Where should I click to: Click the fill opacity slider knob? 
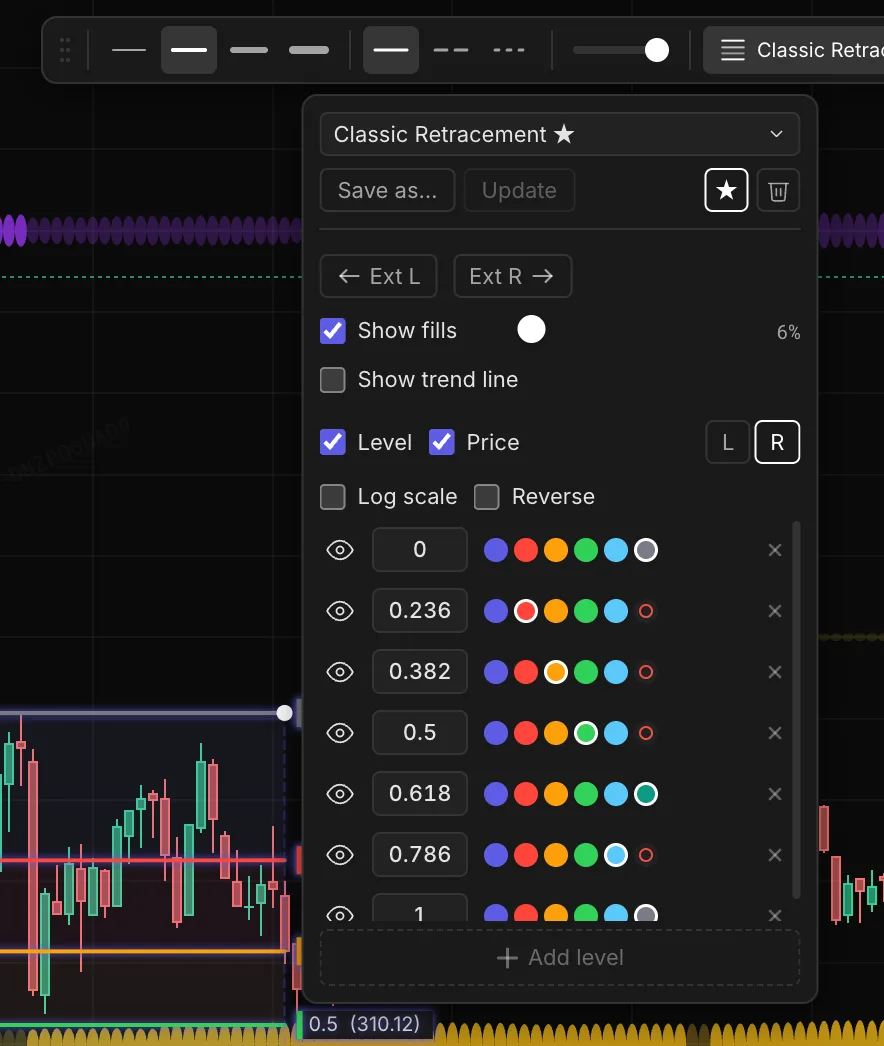point(531,330)
